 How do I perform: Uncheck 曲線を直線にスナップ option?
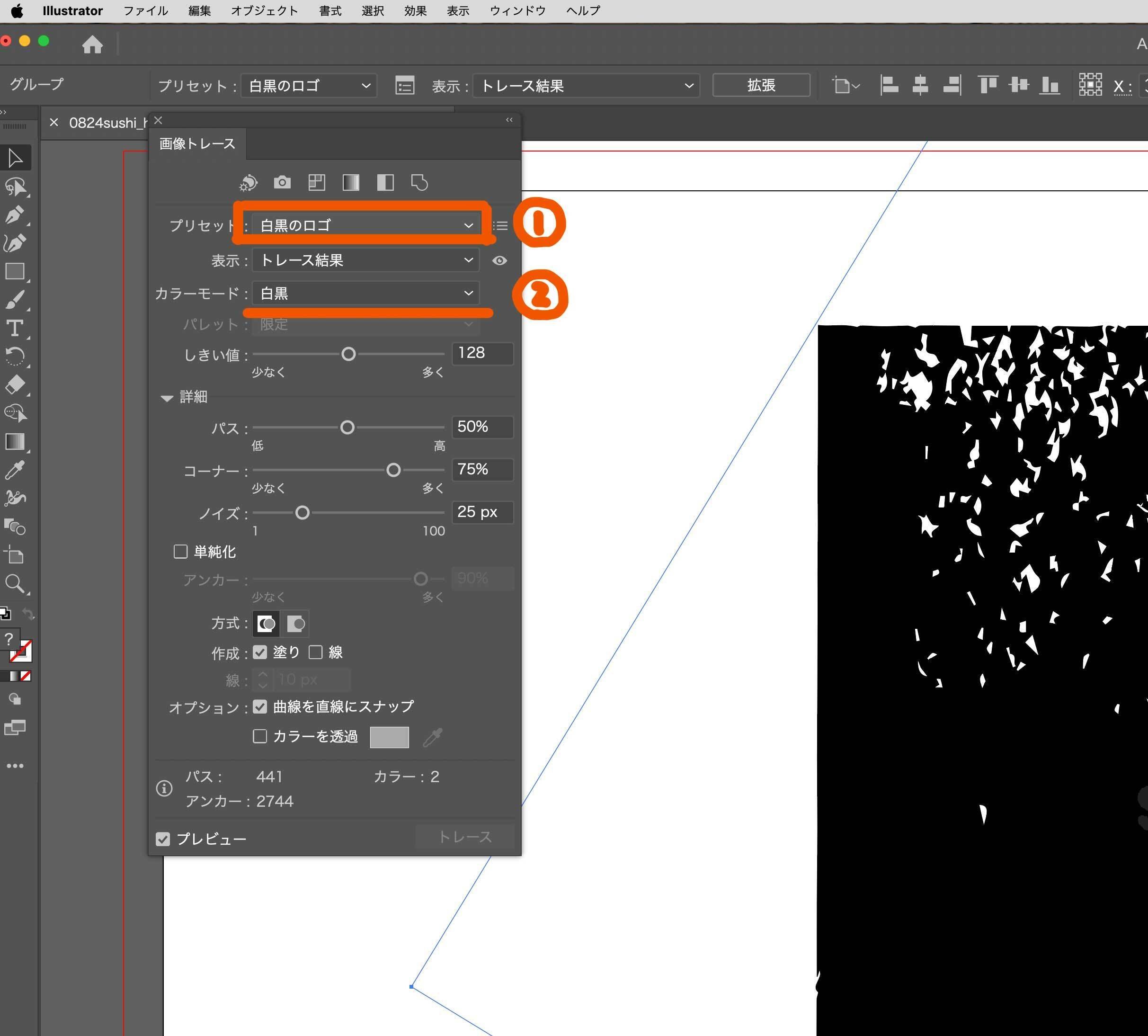[x=260, y=707]
